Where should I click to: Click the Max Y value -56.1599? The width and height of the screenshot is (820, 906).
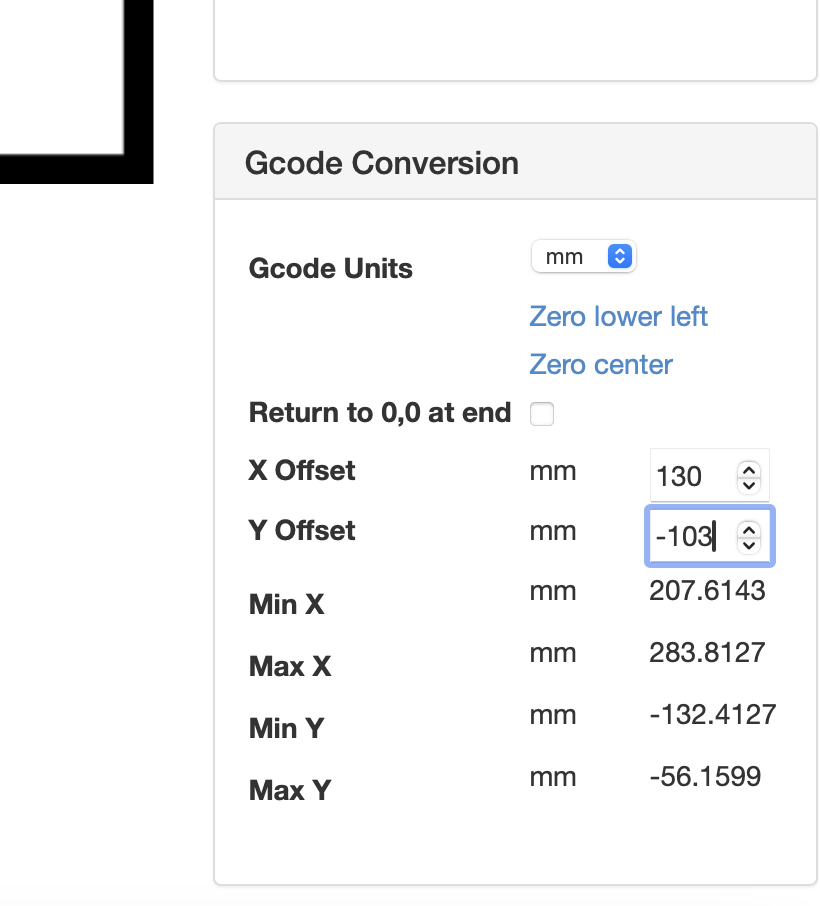(705, 776)
